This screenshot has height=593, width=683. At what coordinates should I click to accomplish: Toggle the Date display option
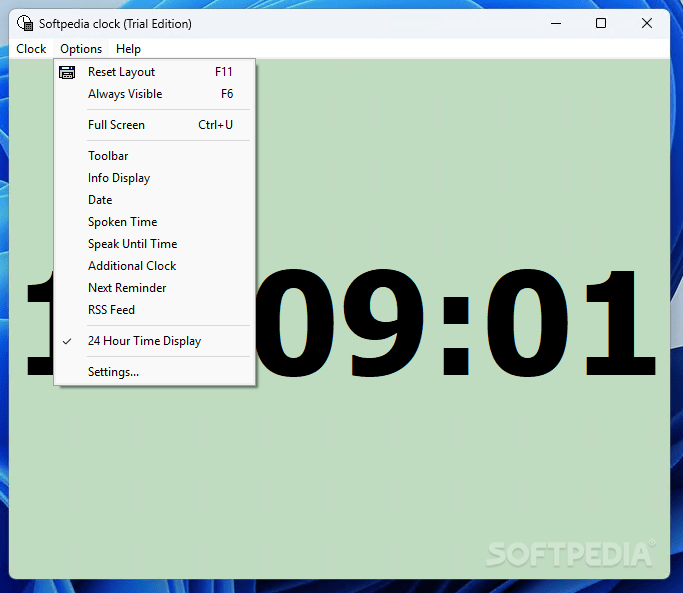tap(155, 200)
